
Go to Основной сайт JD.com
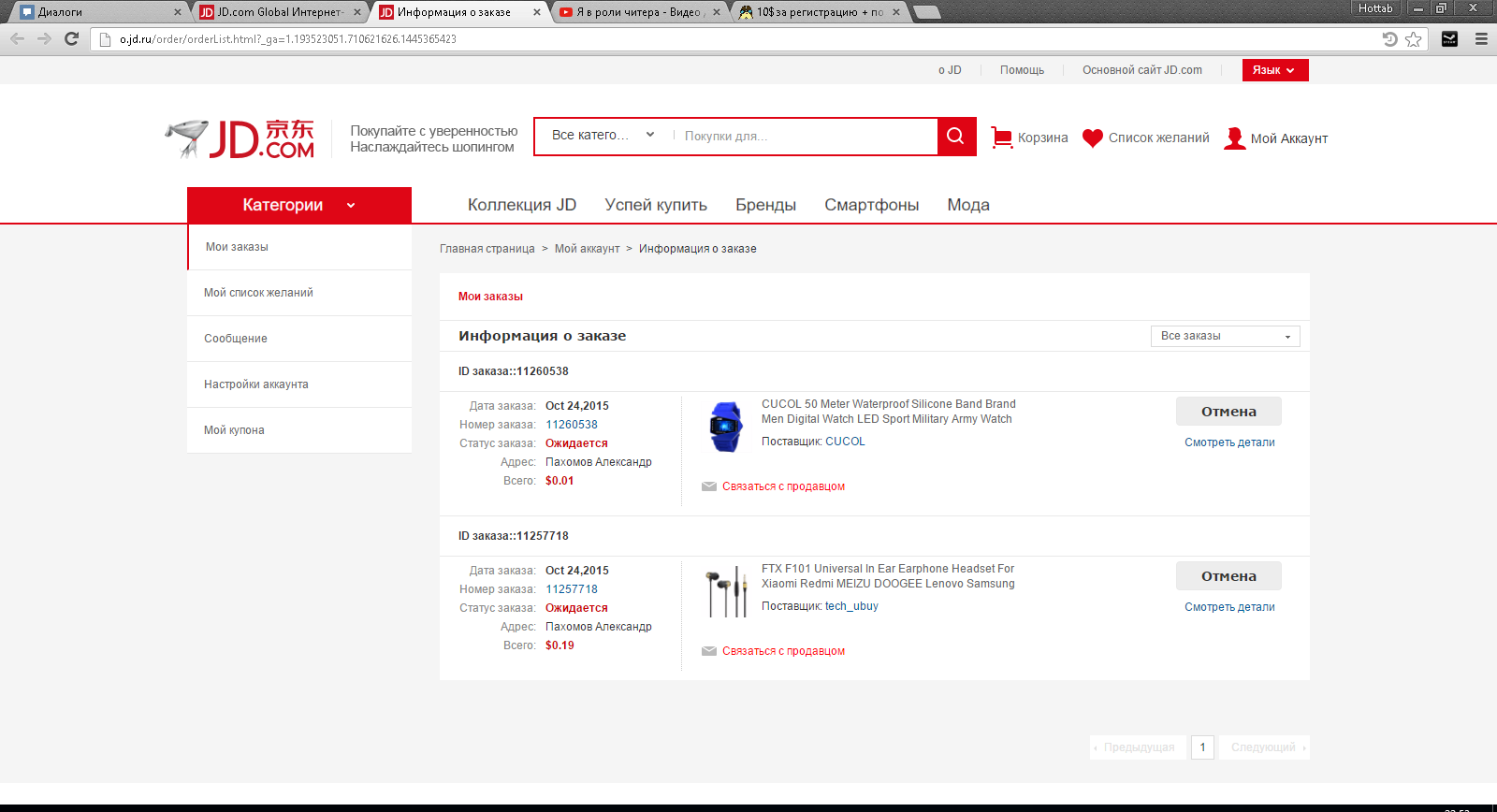[x=1142, y=70]
